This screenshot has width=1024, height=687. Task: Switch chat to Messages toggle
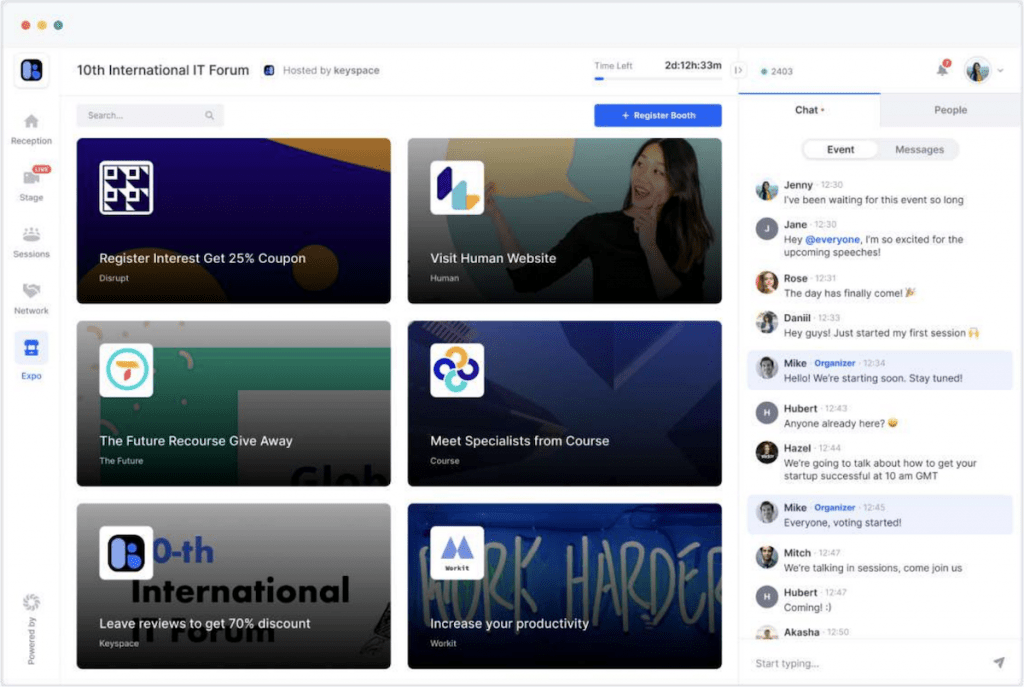point(919,150)
